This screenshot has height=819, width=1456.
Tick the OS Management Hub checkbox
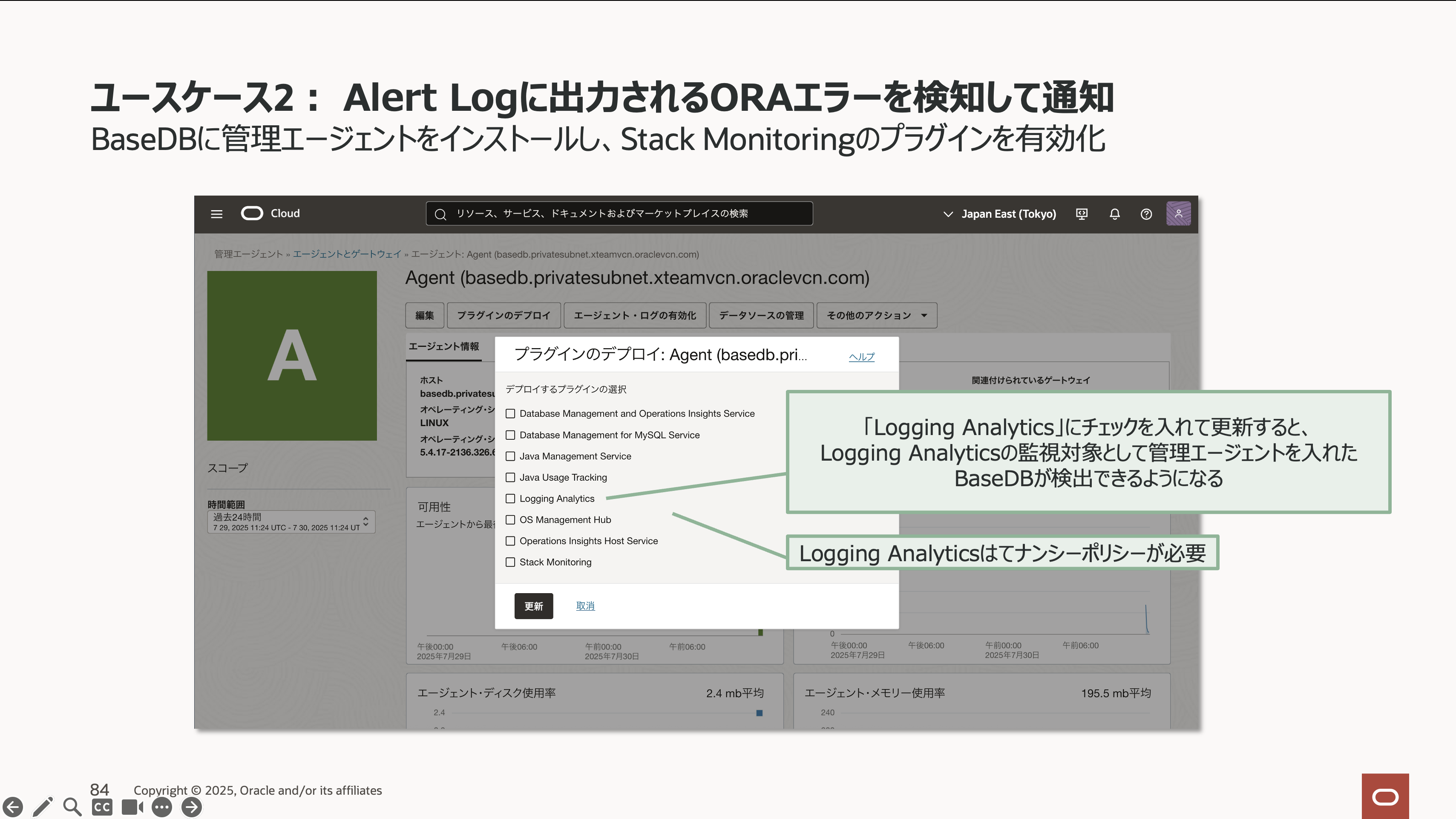(x=510, y=519)
